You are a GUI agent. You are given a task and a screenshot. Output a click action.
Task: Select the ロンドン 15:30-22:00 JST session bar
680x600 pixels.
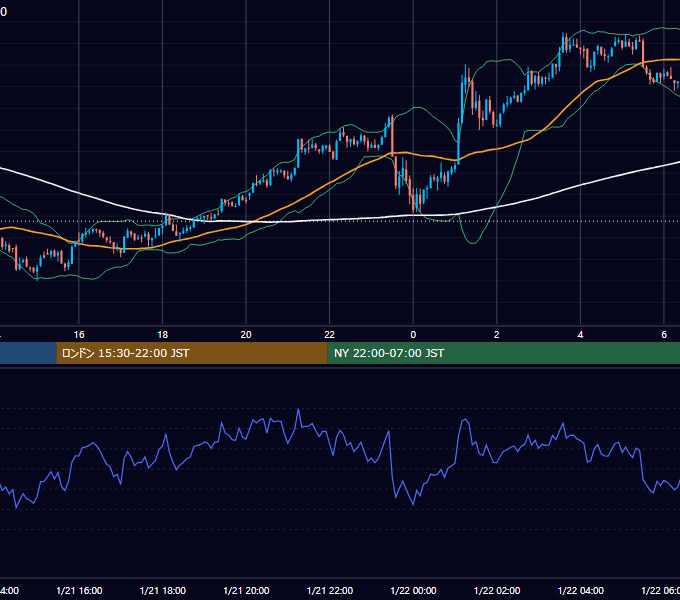click(x=192, y=353)
